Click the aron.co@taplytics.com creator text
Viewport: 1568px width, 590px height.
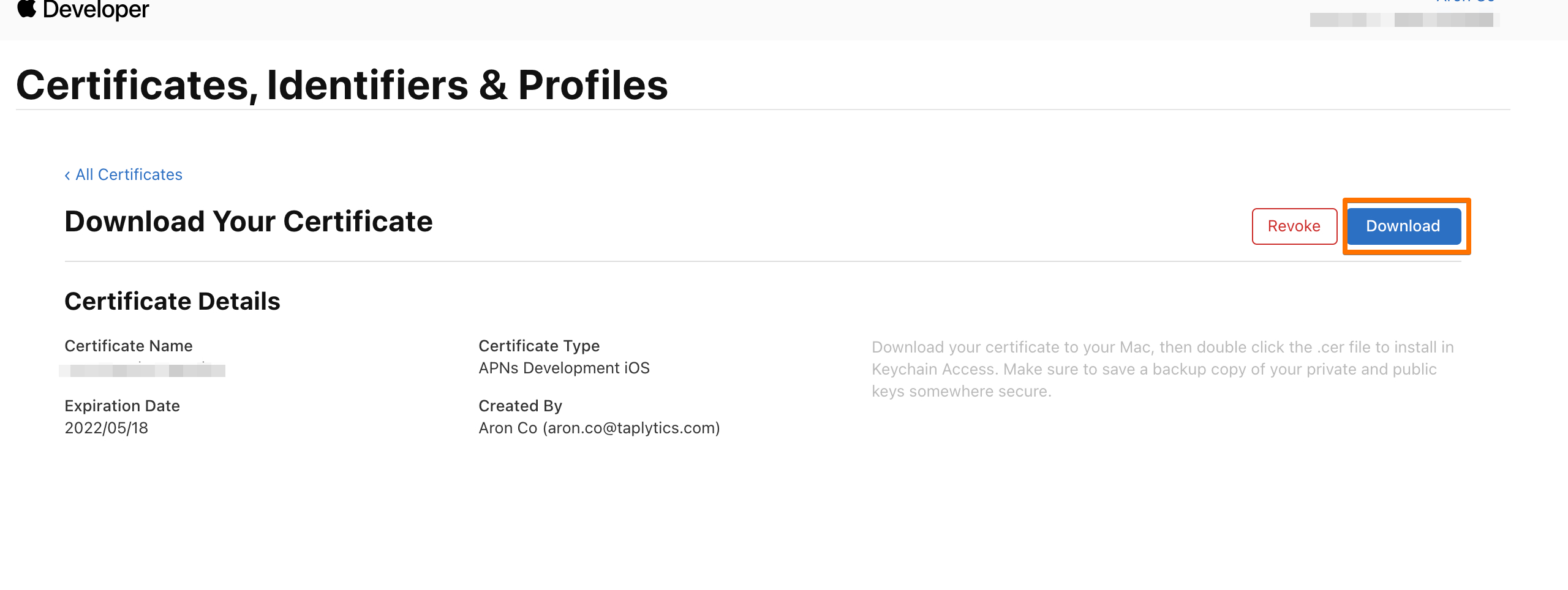[x=633, y=428]
